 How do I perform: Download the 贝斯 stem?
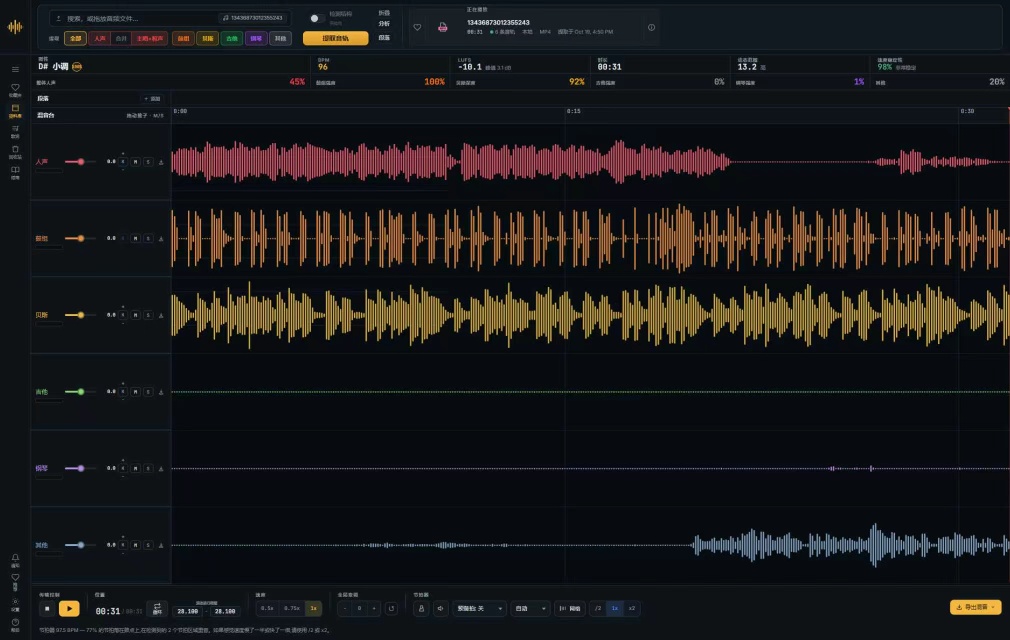tap(161, 315)
